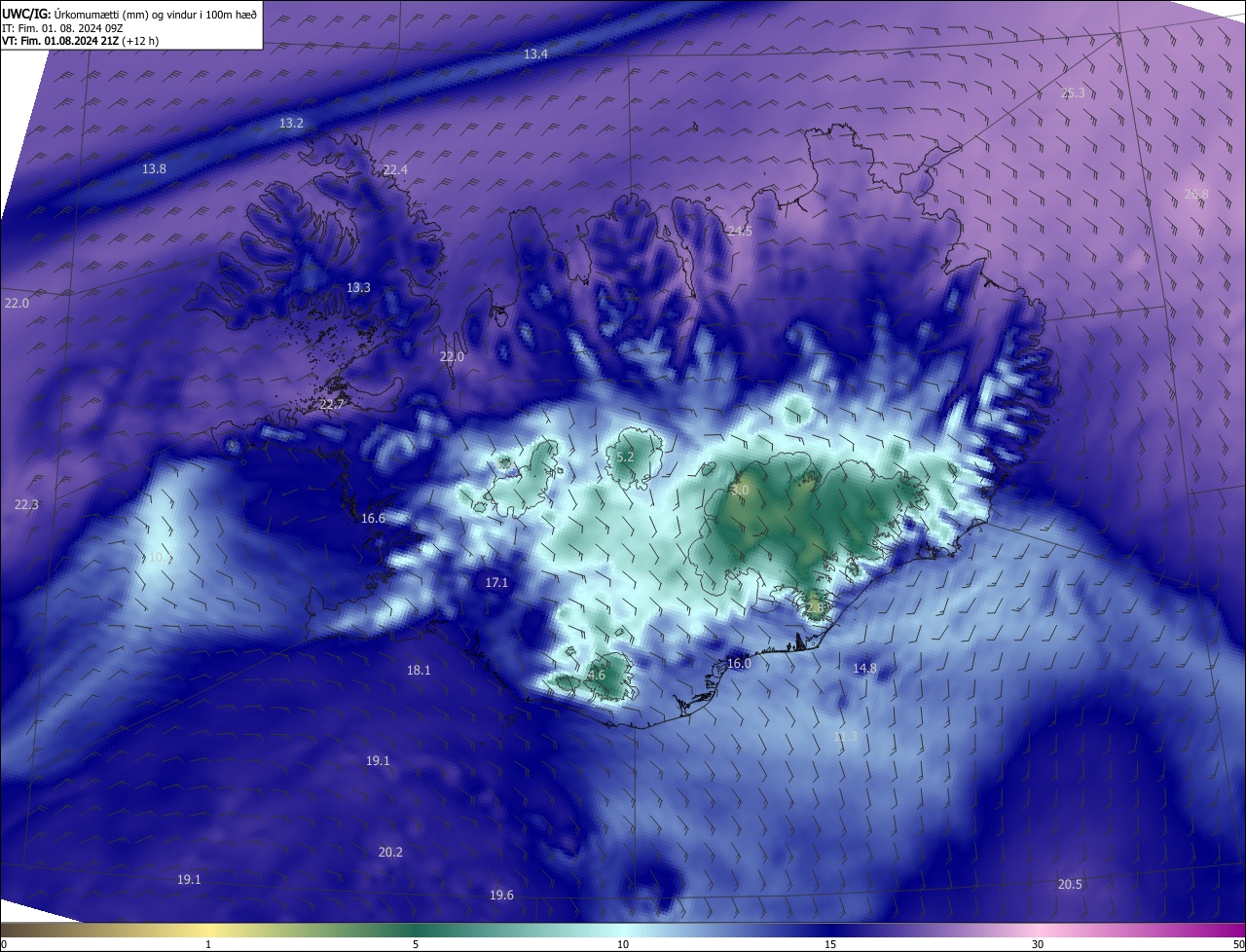Click the 5 tick label on the color scale
1246x952 pixels.
(416, 945)
